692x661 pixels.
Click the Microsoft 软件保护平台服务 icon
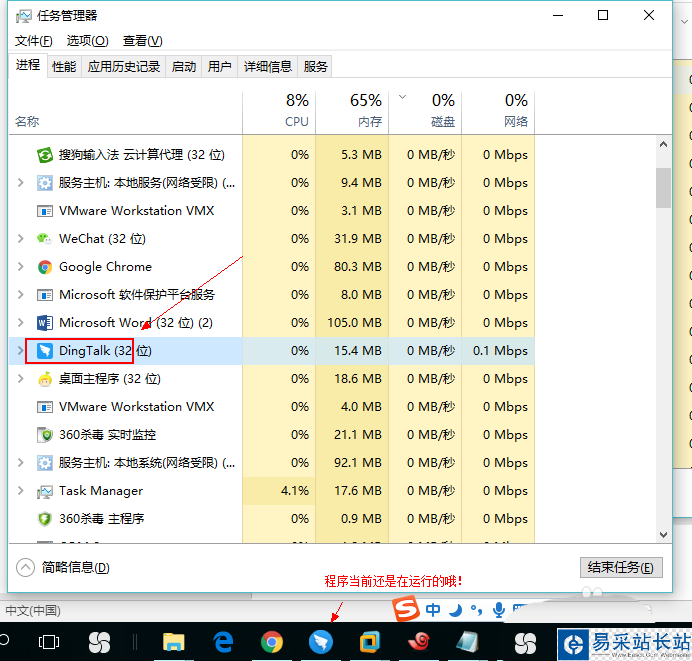(45, 295)
